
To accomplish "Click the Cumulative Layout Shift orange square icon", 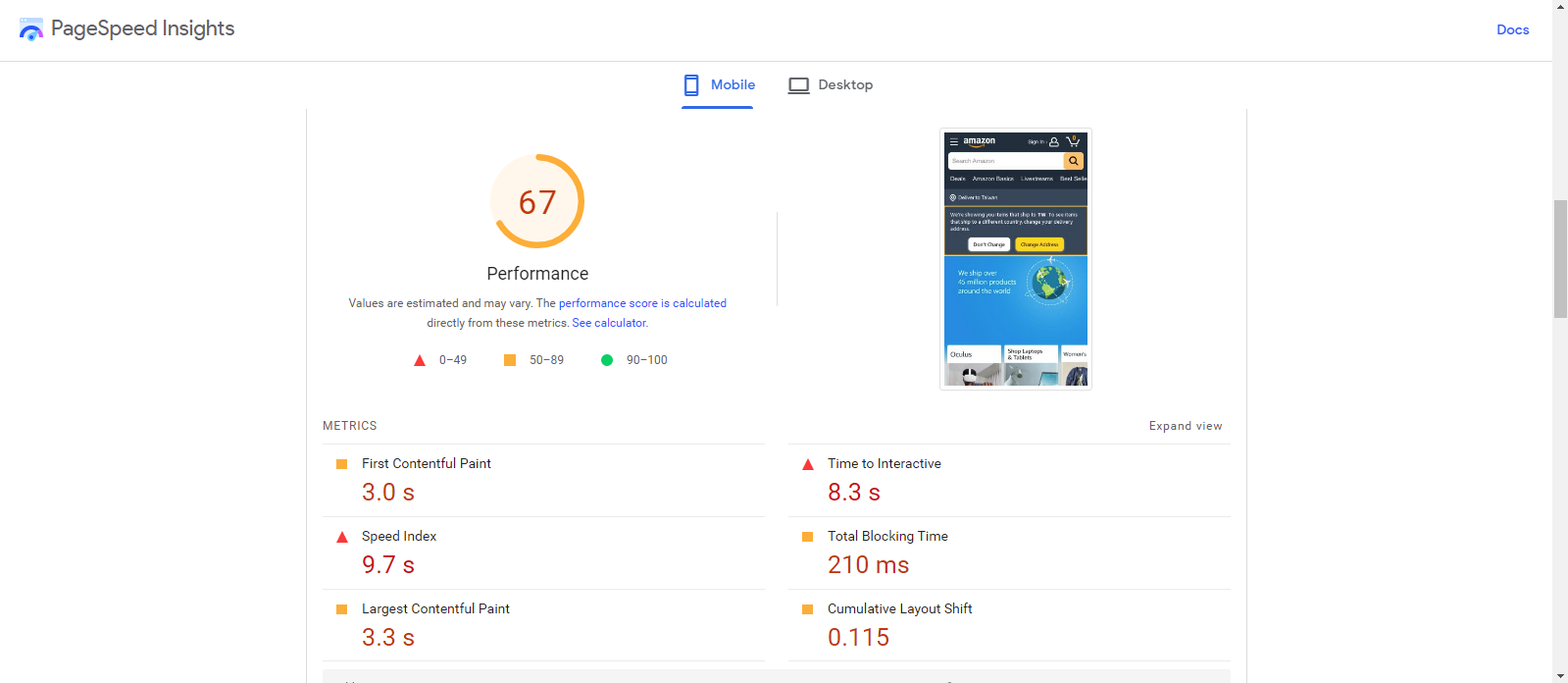I will point(808,609).
